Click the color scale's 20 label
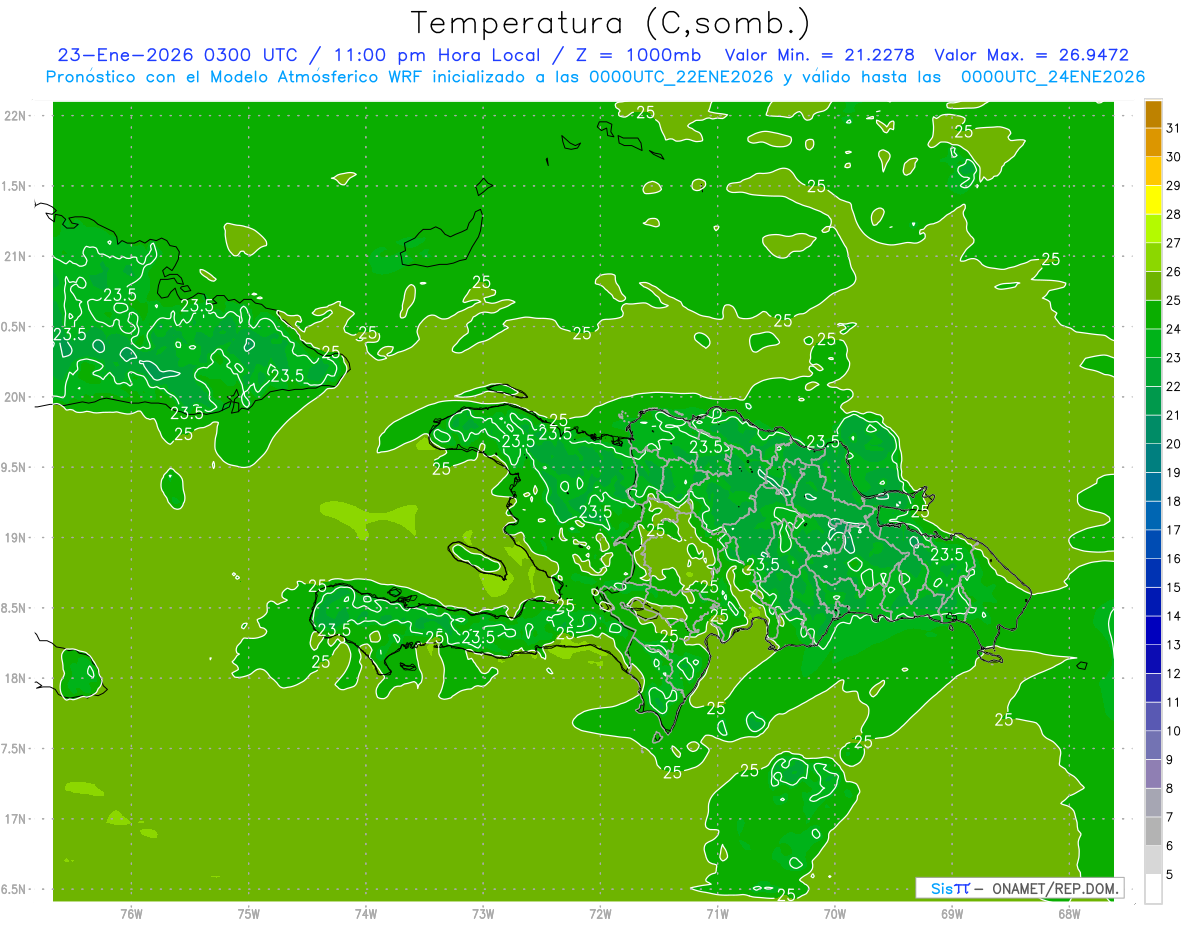 tap(1174, 444)
